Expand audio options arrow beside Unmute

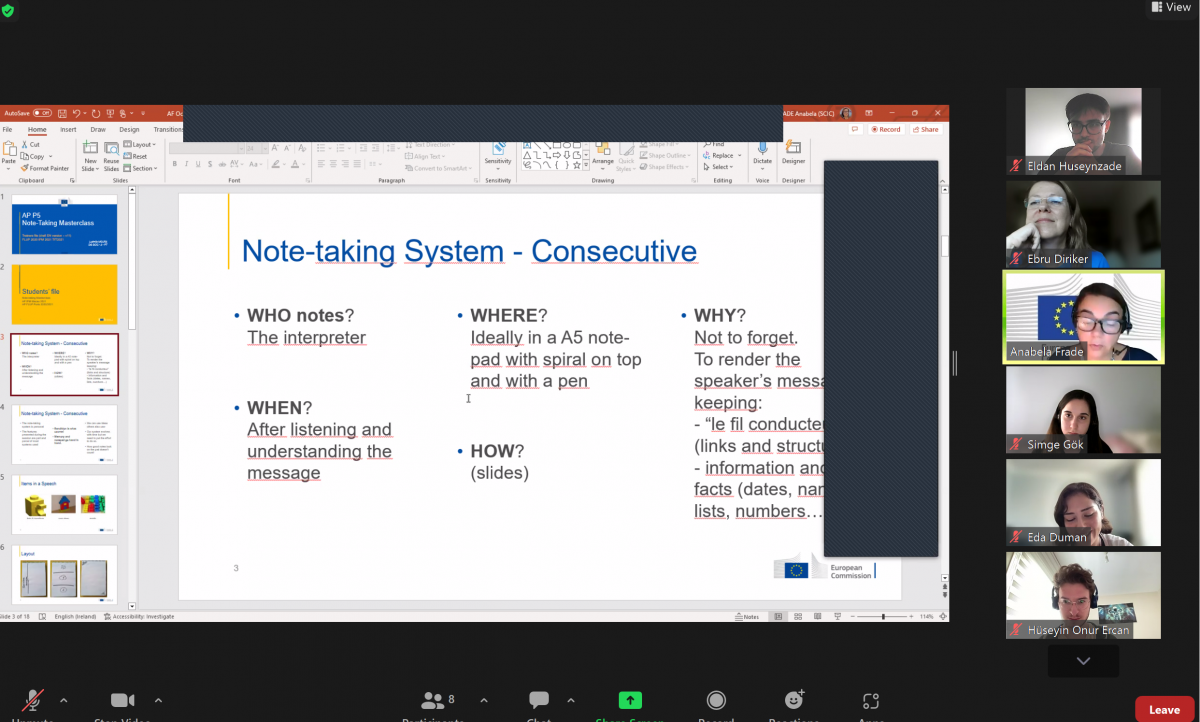click(x=64, y=700)
